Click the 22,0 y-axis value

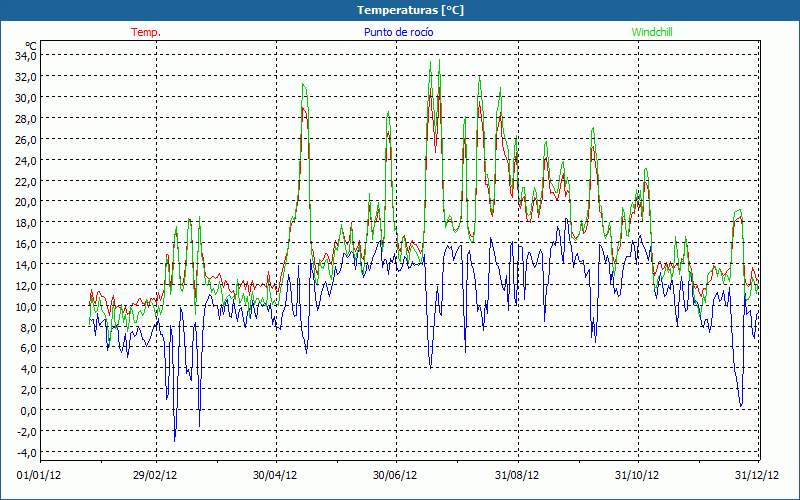tap(25, 181)
